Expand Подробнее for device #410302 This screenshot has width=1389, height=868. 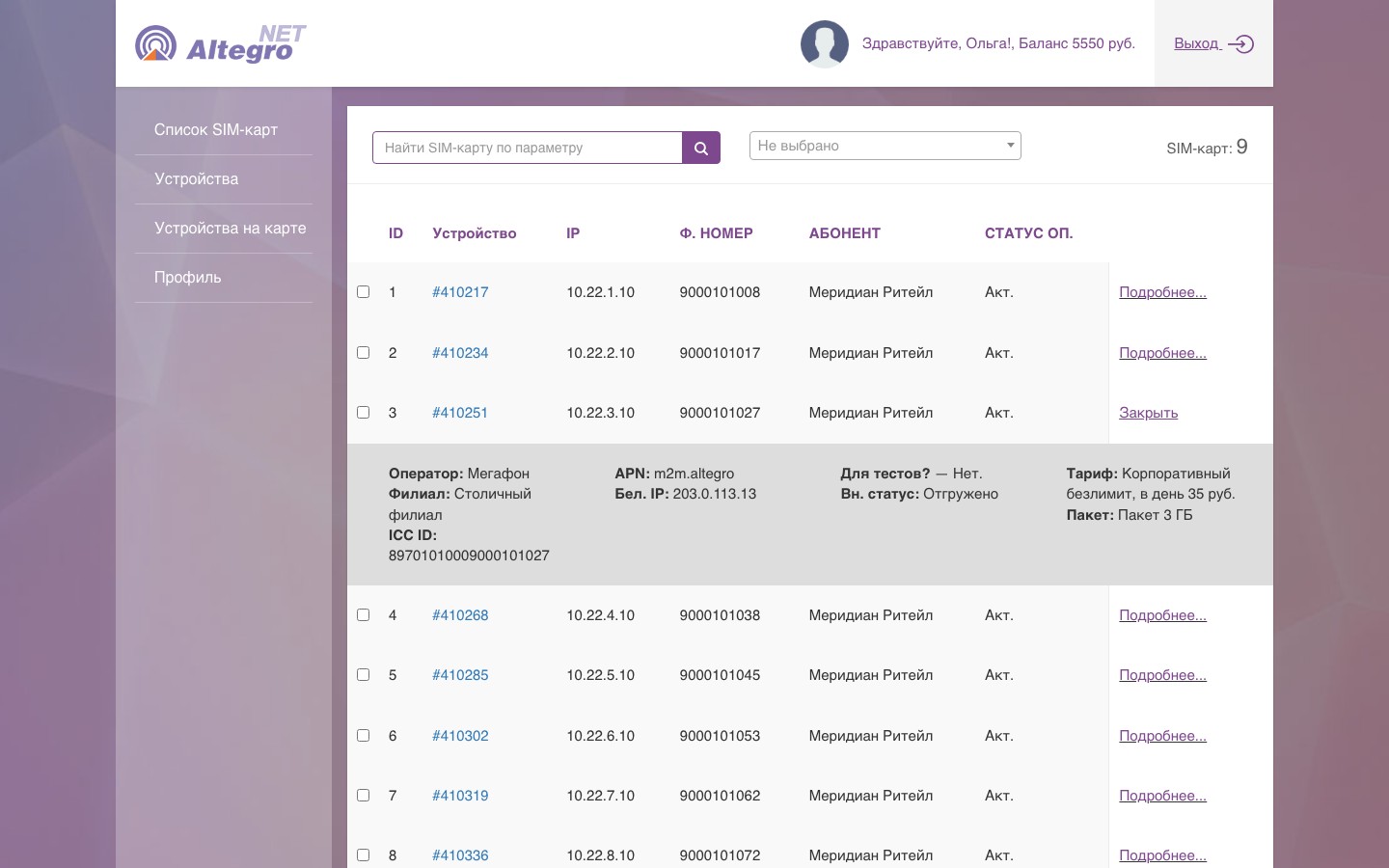coord(1162,736)
